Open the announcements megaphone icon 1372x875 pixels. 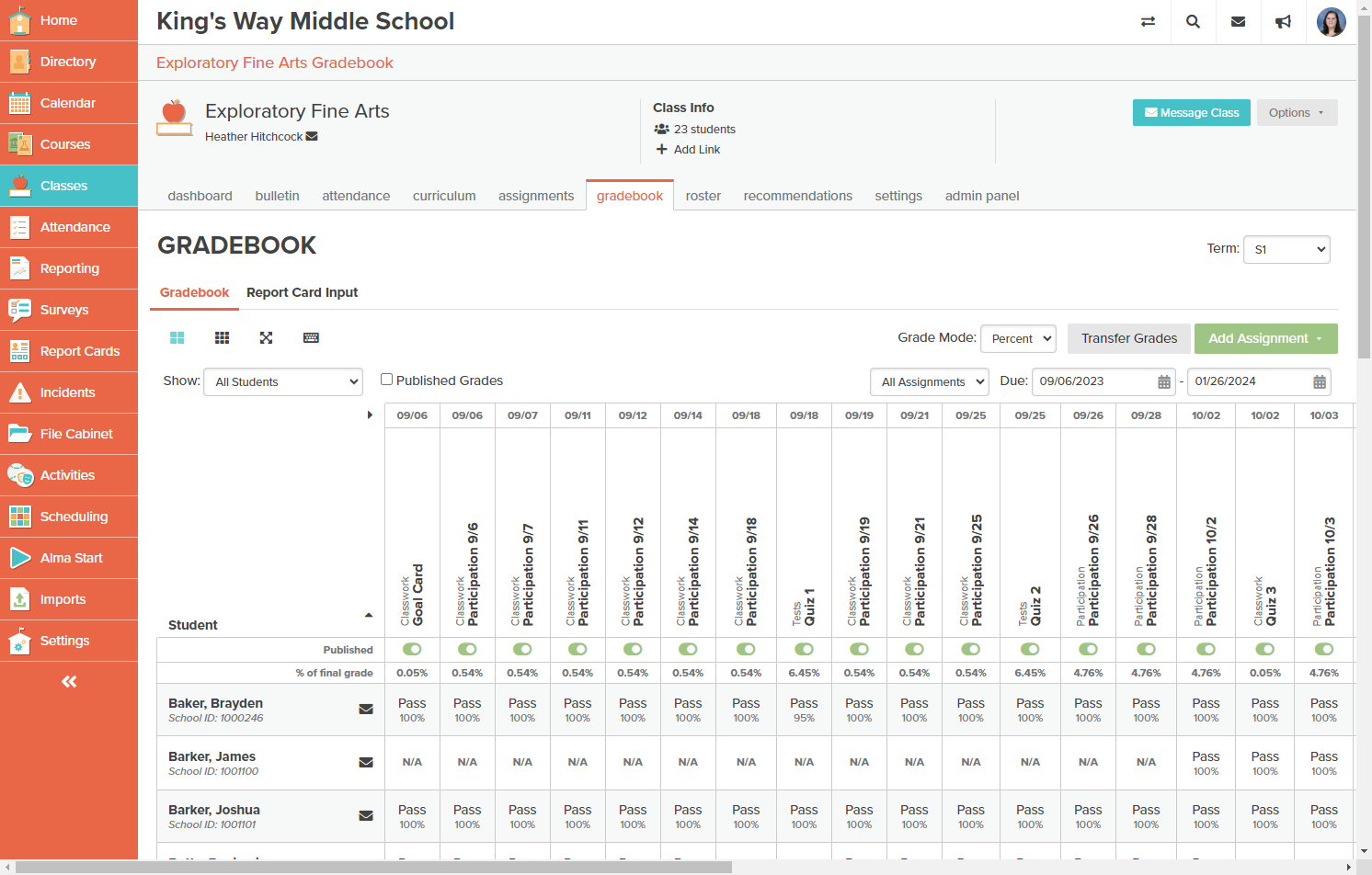click(1283, 21)
